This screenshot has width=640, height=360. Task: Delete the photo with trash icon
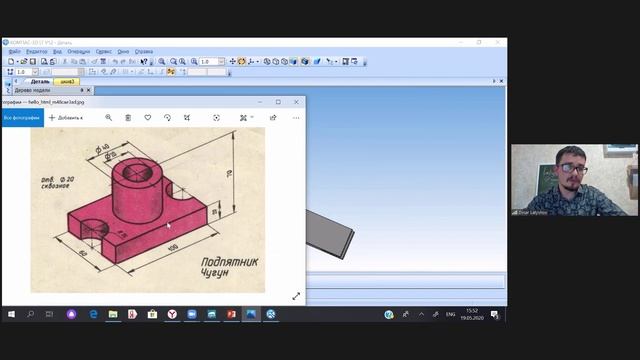[x=128, y=118]
